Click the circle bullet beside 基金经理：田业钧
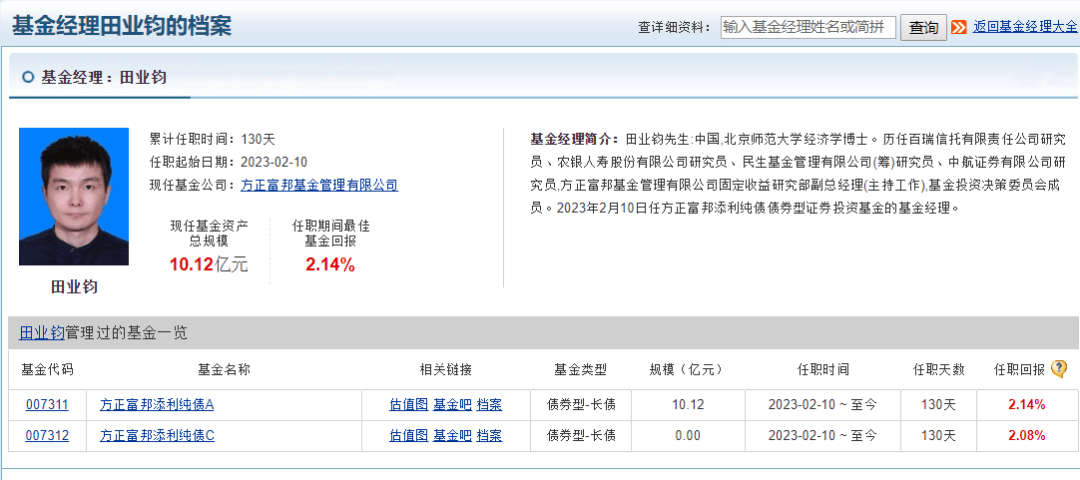The width and height of the screenshot is (1080, 480). pos(28,77)
